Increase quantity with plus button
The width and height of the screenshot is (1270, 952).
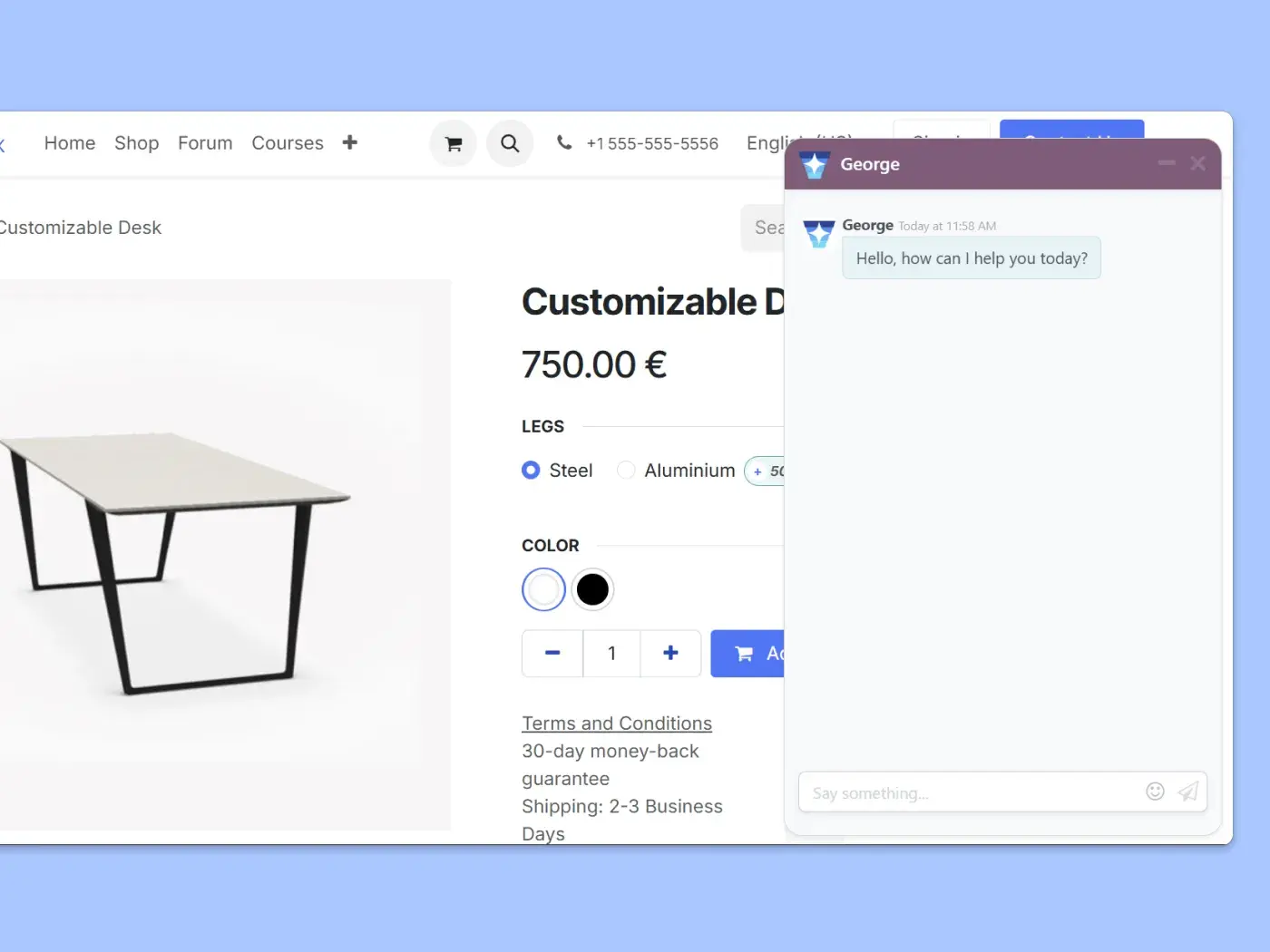tap(670, 653)
